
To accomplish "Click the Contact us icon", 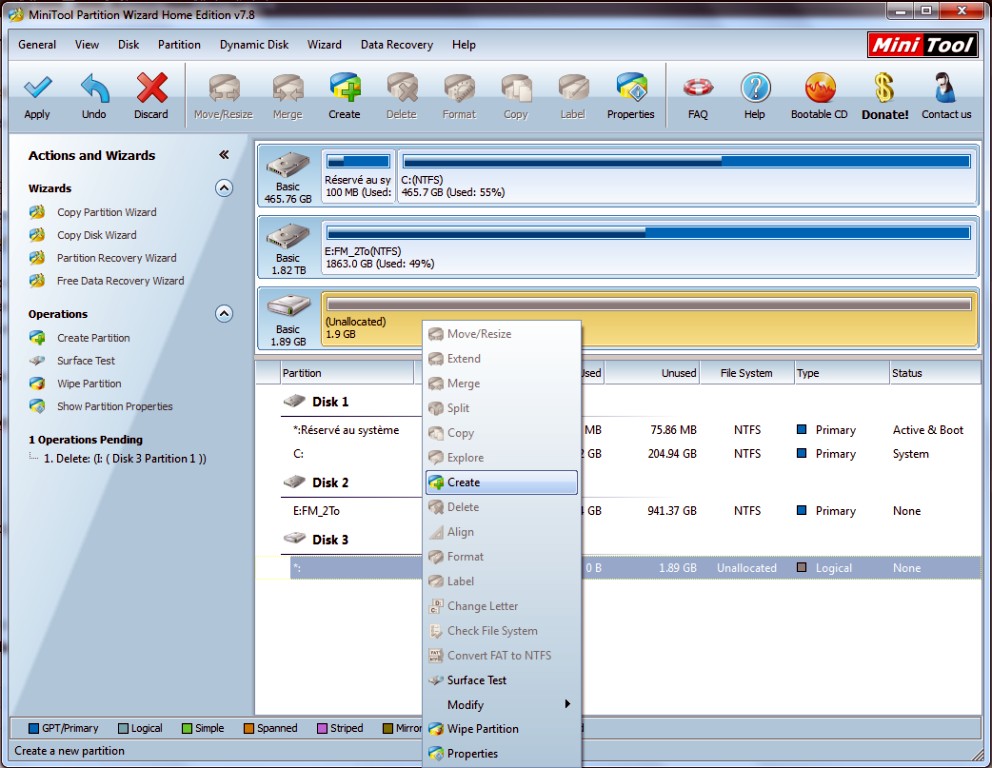I will pos(946,88).
